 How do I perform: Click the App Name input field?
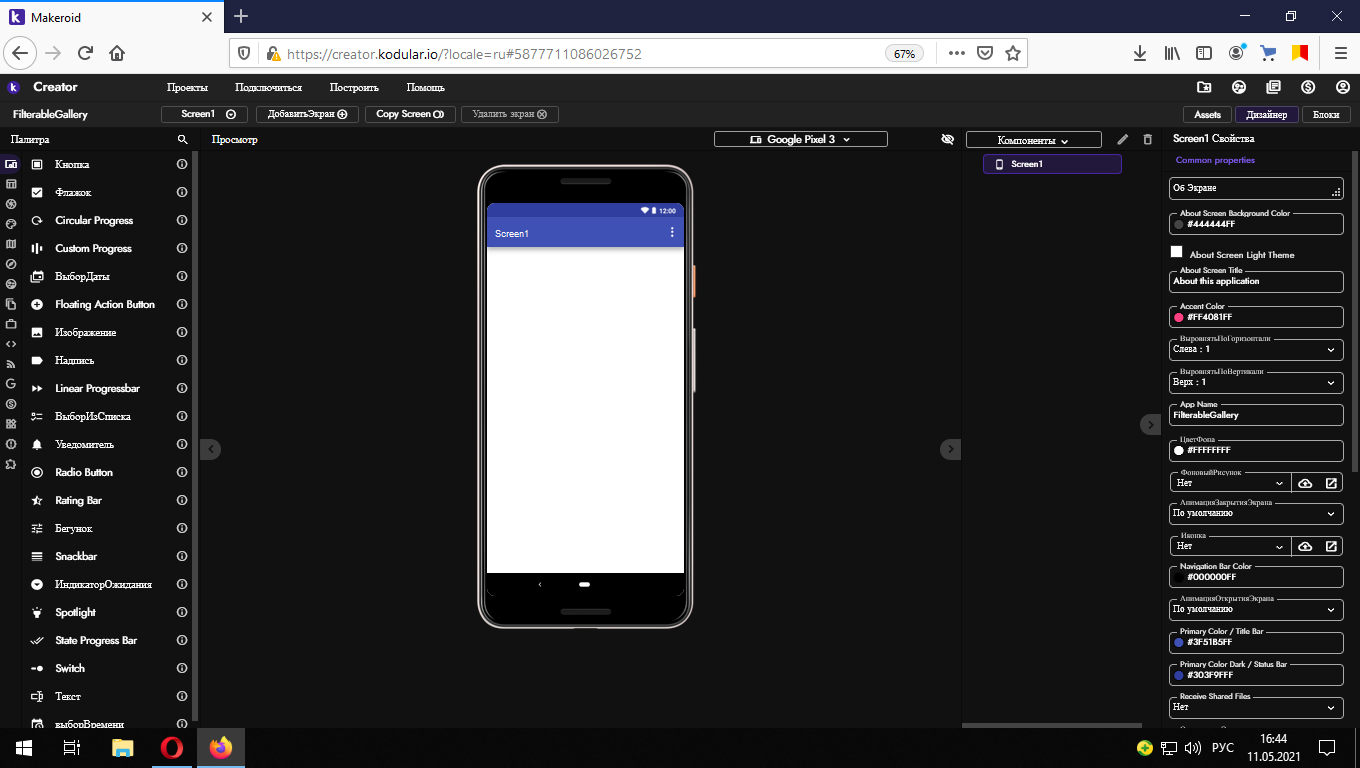pyautogui.click(x=1255, y=415)
